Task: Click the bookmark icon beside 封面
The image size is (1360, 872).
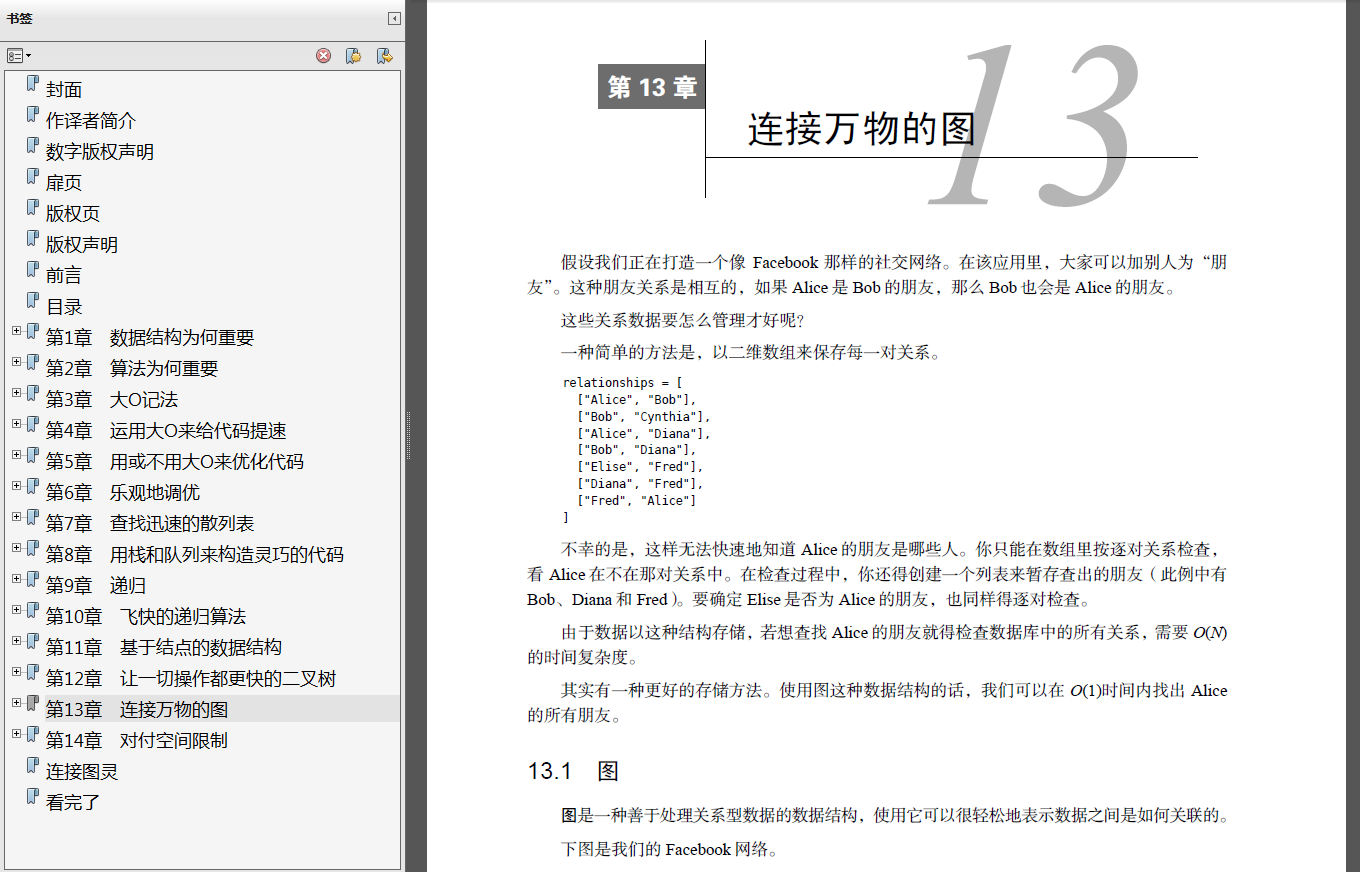Action: (33, 84)
